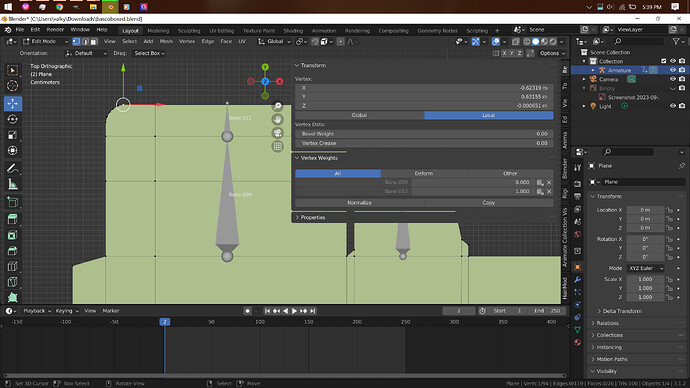Click the Normalize vertex weights button
Screen dimensions: 690x388
pyautogui.click(x=360, y=203)
